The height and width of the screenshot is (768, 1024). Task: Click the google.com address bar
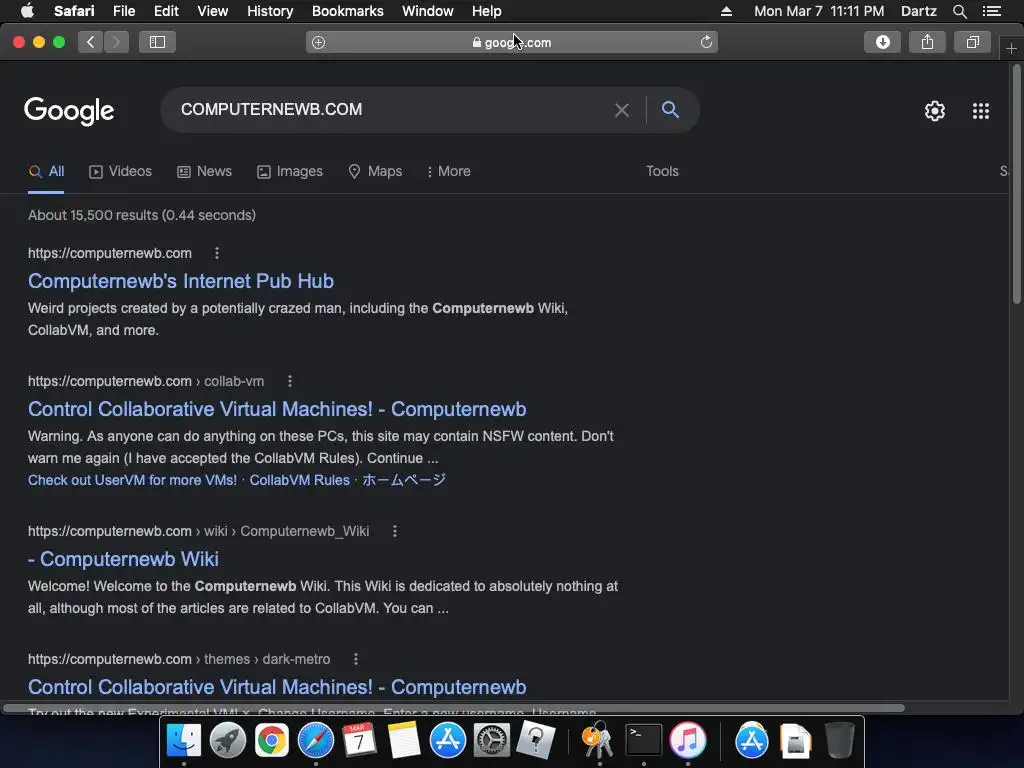[x=512, y=42]
